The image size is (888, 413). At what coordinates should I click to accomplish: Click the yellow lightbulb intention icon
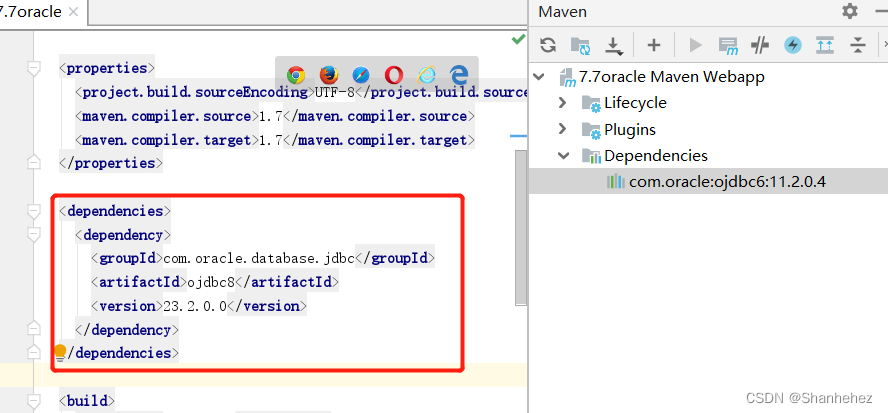click(x=60, y=353)
